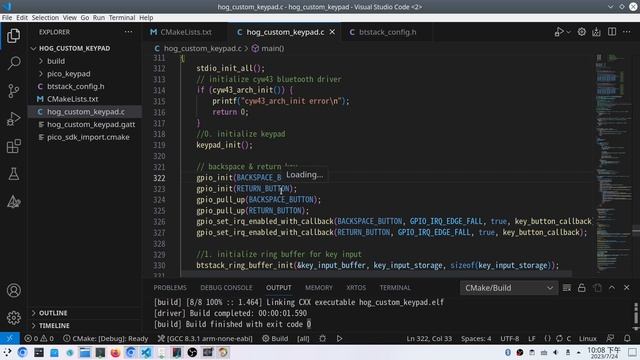Screen dimensions: 640x360
Task: Click Ln 322, Col 33 indicator
Action: pos(429,338)
